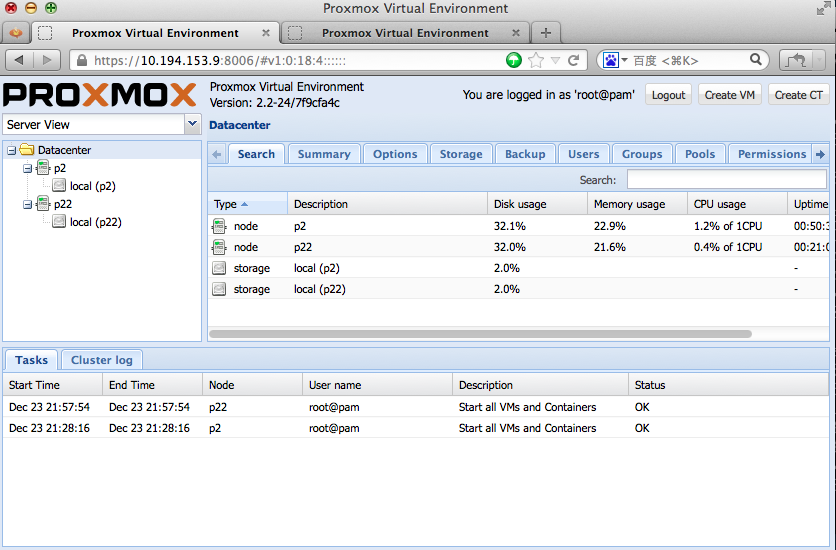836x550 pixels.
Task: Bookmark page with the star icon
Action: 536,60
